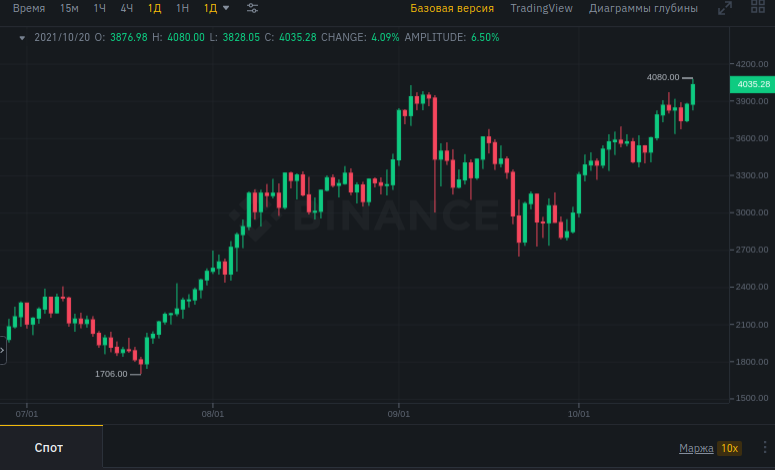
Task: Click the 4080.00 high marker label
Action: click(x=663, y=77)
